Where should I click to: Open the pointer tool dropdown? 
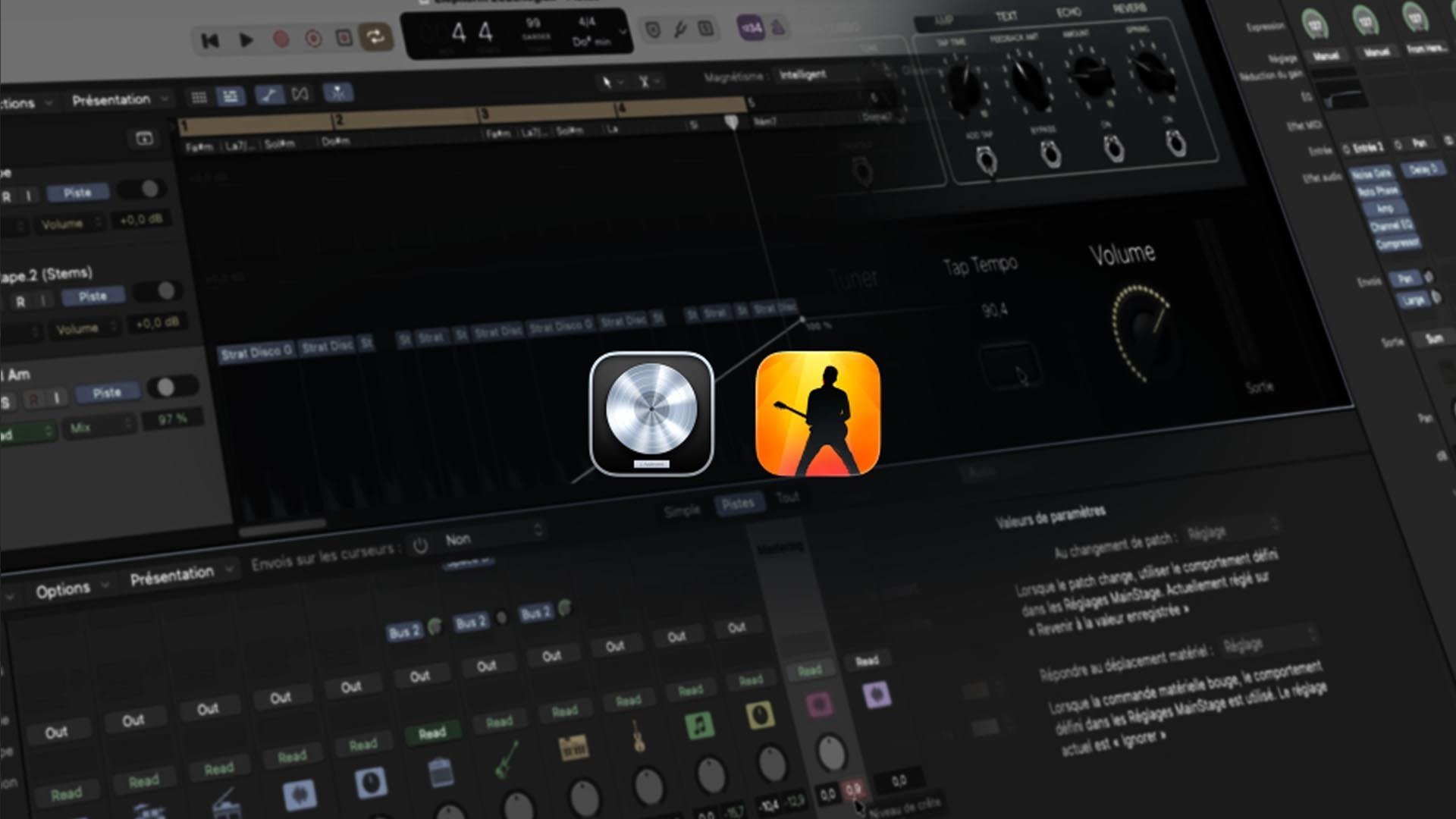(611, 81)
